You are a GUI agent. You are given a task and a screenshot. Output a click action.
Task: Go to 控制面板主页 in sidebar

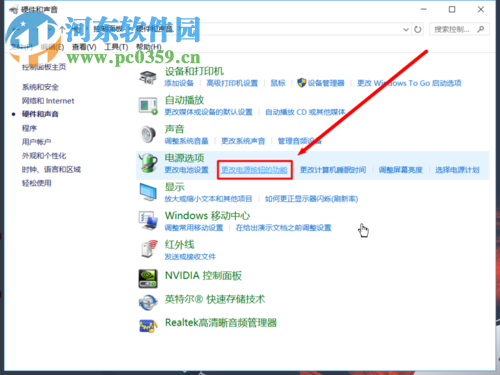[x=44, y=67]
